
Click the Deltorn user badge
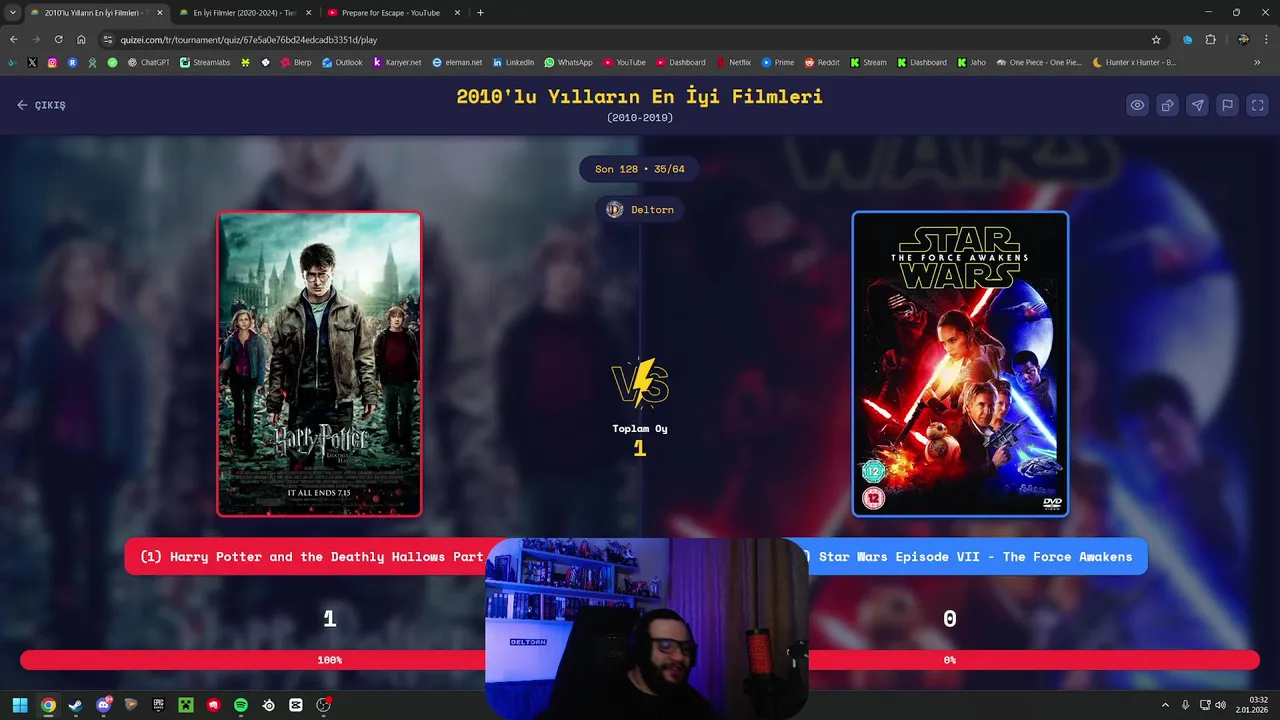[x=640, y=210]
